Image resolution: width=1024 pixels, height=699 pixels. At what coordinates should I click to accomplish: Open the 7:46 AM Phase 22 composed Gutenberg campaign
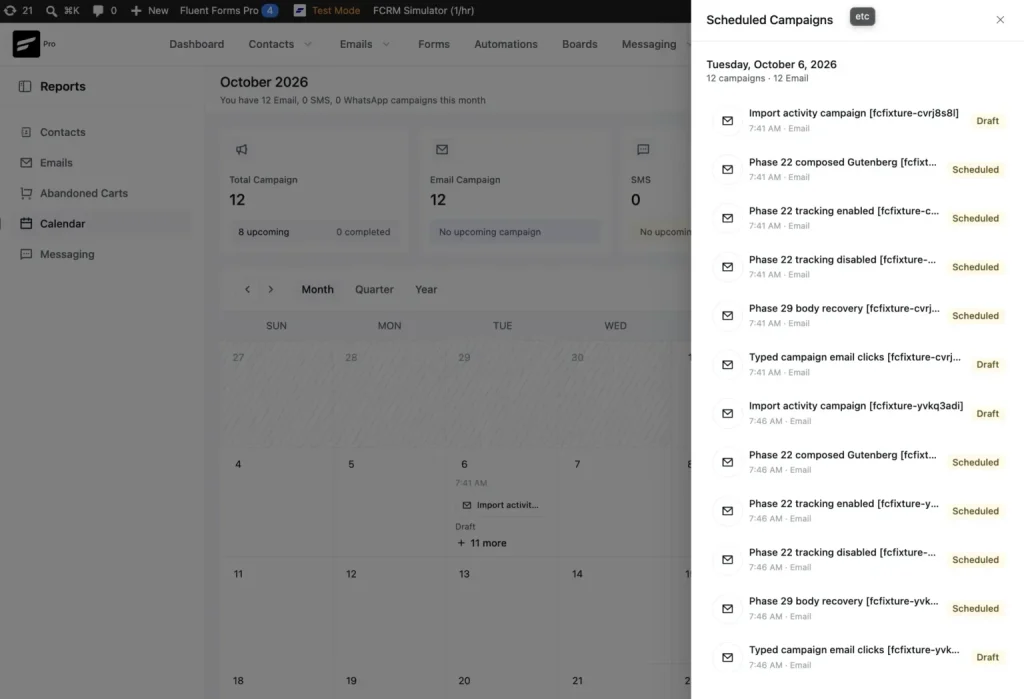click(857, 462)
